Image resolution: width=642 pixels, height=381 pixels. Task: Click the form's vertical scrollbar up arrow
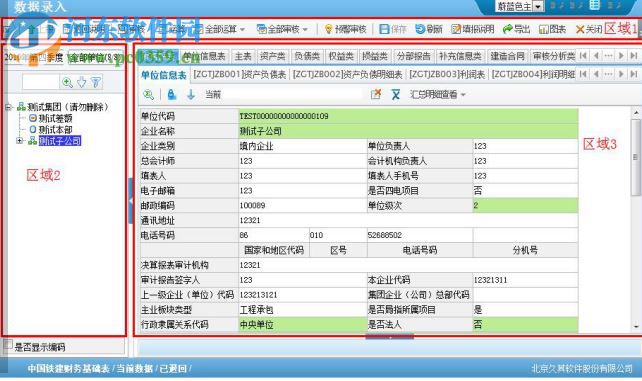[x=636, y=112]
